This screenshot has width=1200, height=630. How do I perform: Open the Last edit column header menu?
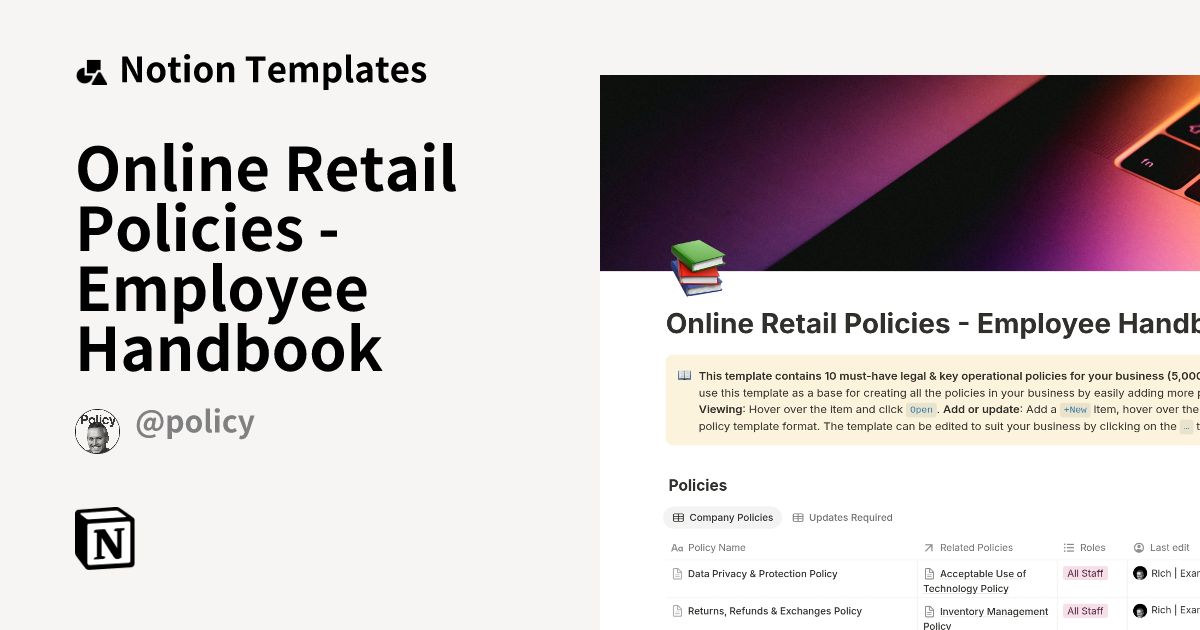(x=1166, y=547)
